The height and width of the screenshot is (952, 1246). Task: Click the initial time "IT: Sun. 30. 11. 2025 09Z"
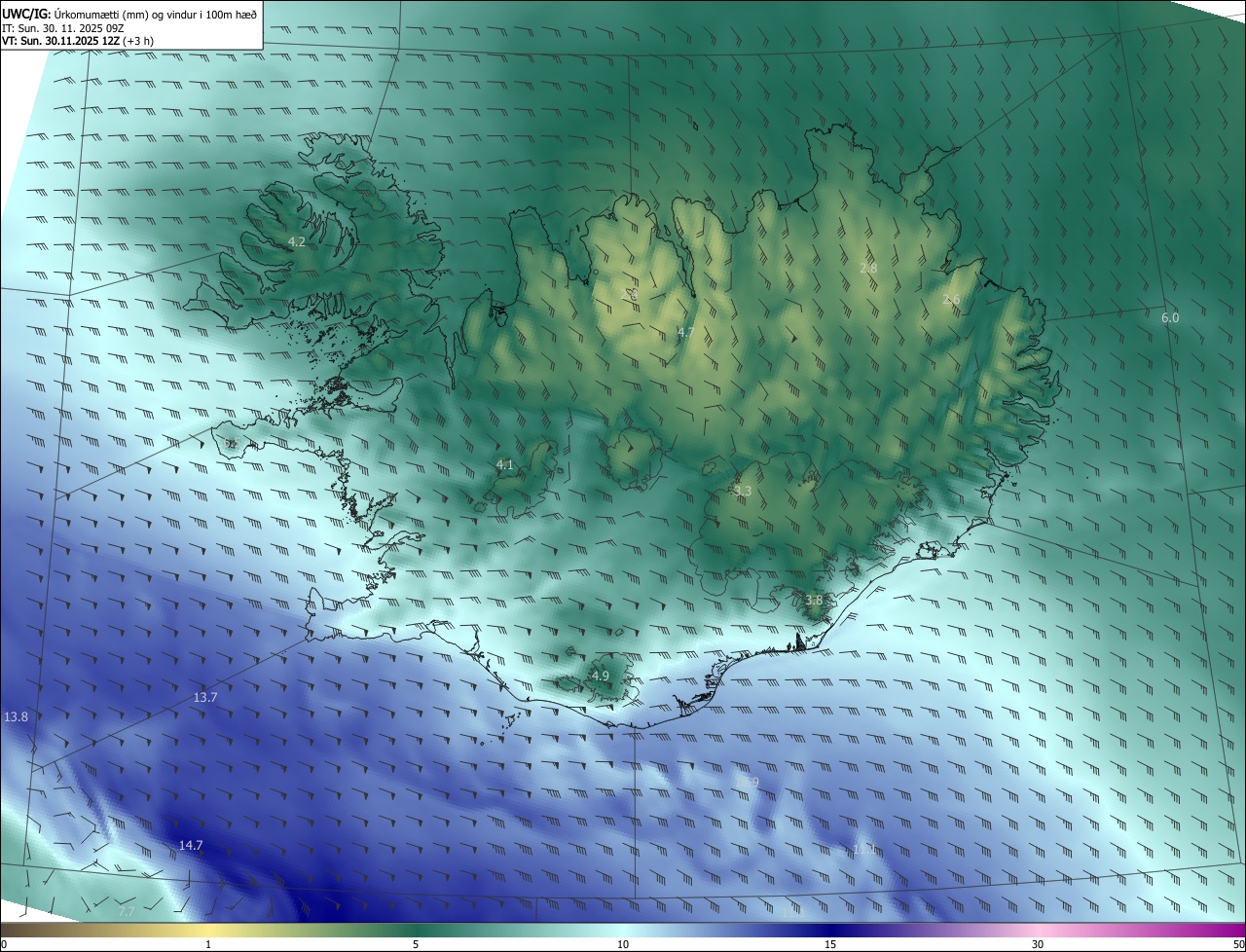(63, 28)
